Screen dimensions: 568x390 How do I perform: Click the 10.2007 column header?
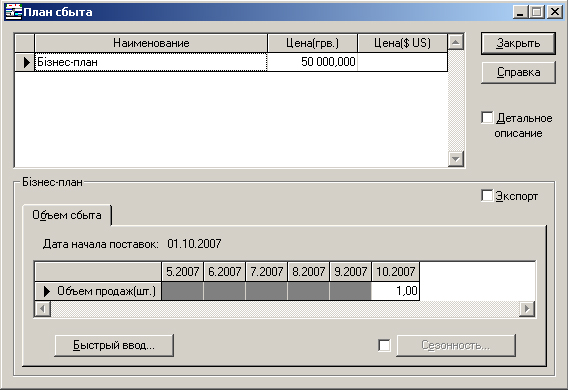tap(396, 272)
